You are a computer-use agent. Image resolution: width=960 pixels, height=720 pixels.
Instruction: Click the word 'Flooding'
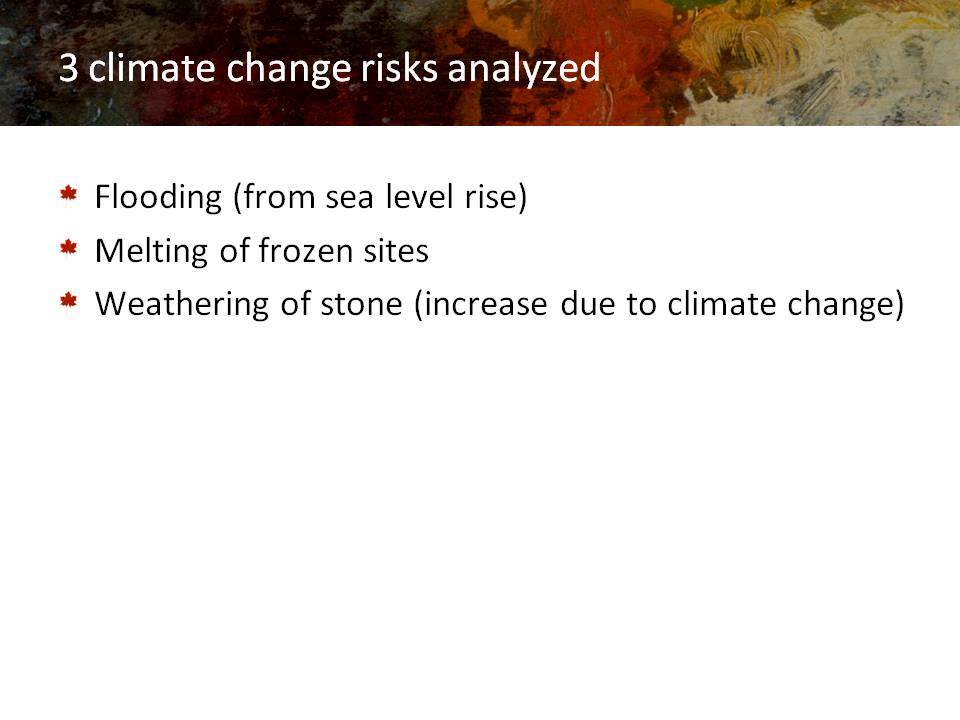(x=158, y=198)
